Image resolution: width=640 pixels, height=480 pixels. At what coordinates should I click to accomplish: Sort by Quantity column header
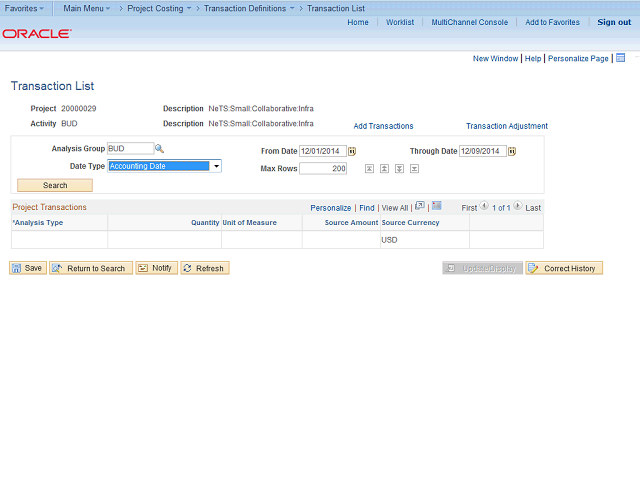[x=205, y=222]
